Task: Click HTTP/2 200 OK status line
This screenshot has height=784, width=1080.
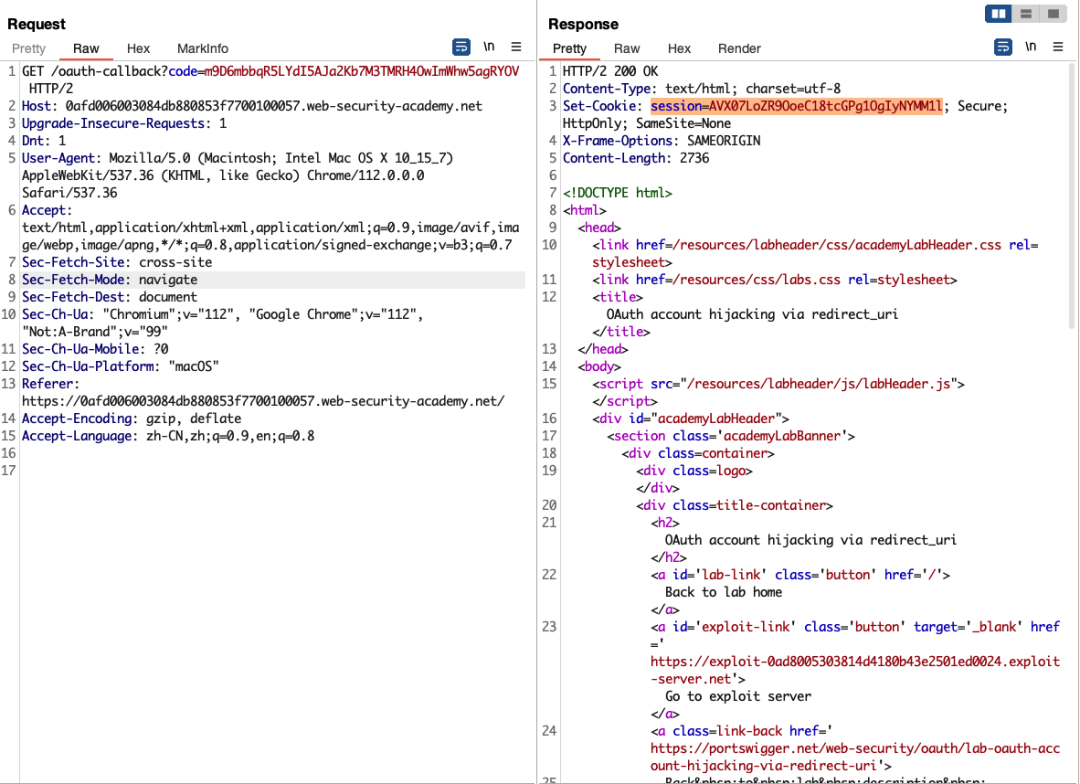Action: click(610, 71)
